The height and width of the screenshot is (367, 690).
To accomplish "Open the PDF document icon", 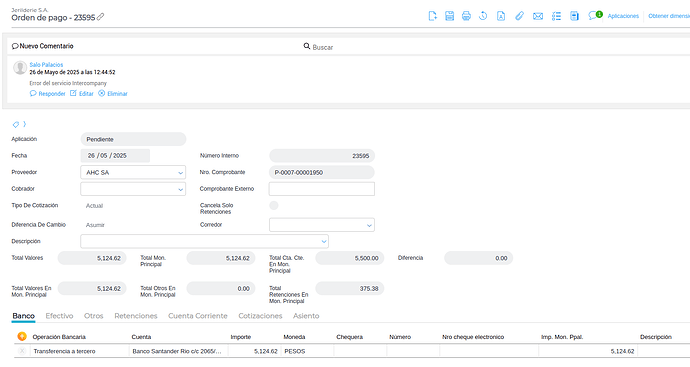I will 501,16.
